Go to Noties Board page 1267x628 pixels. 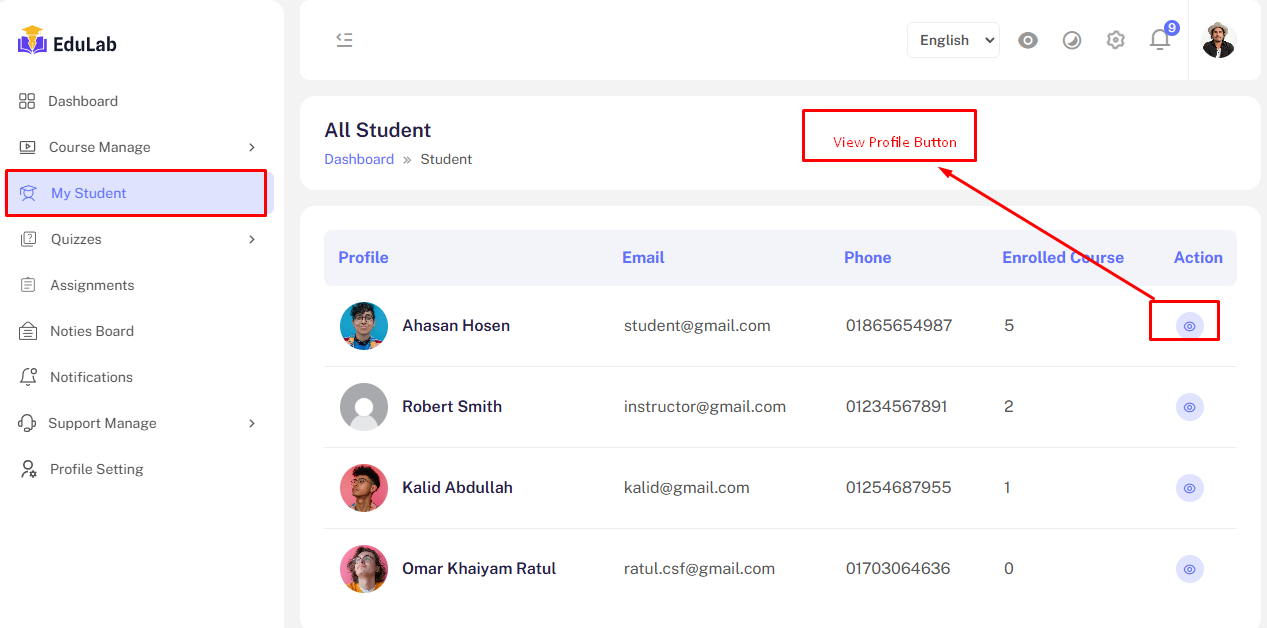[91, 331]
